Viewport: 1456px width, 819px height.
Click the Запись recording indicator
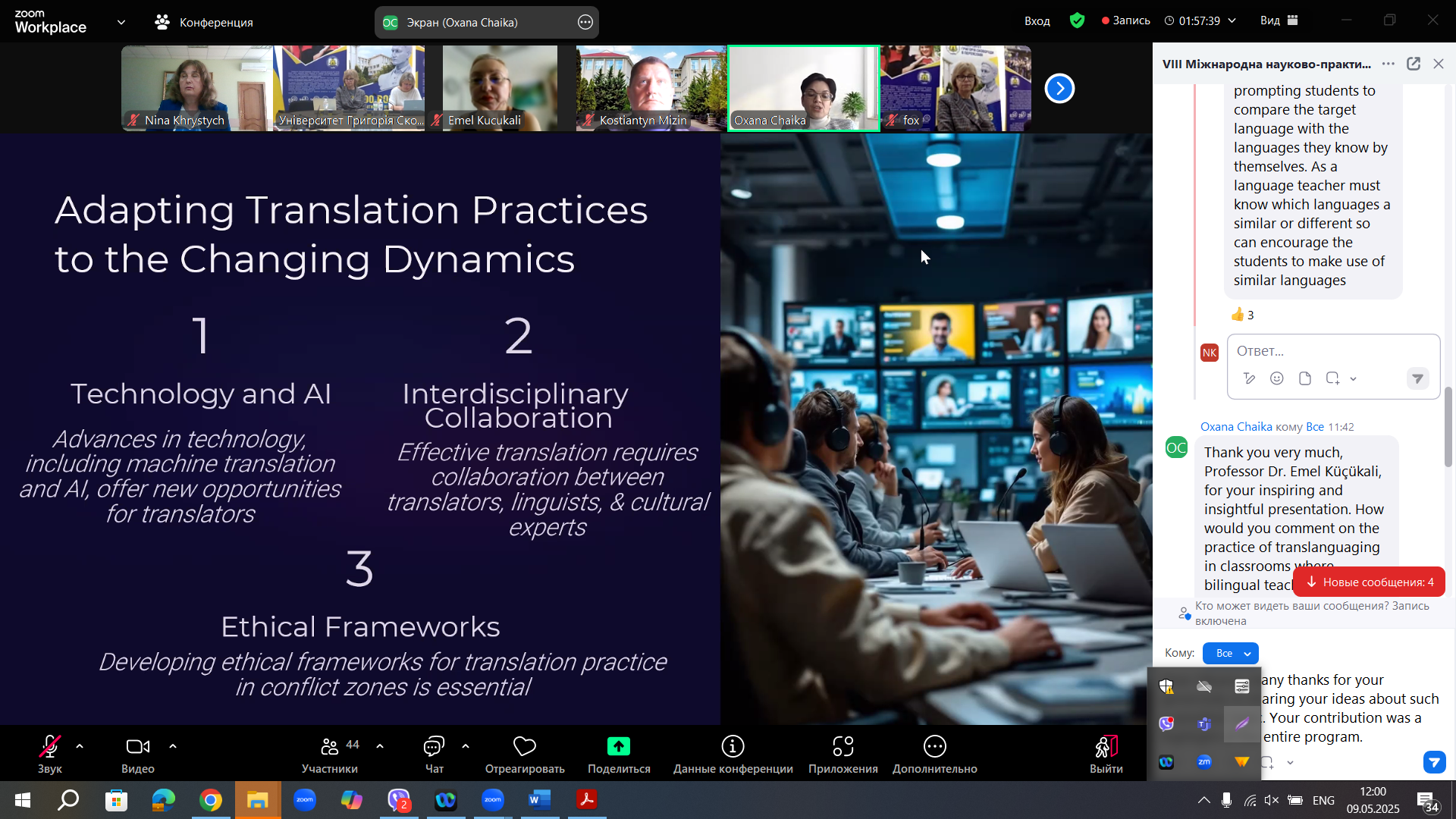point(1126,20)
